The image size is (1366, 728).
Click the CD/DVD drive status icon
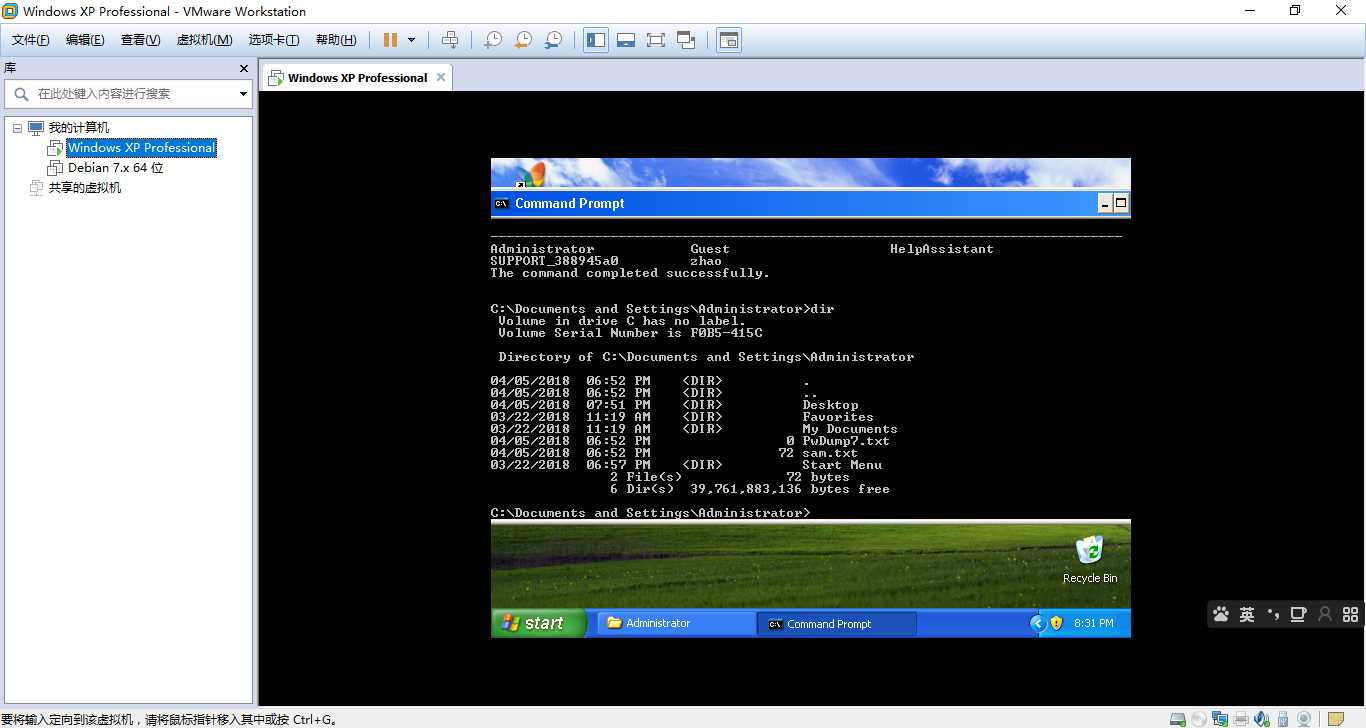[x=1199, y=719]
